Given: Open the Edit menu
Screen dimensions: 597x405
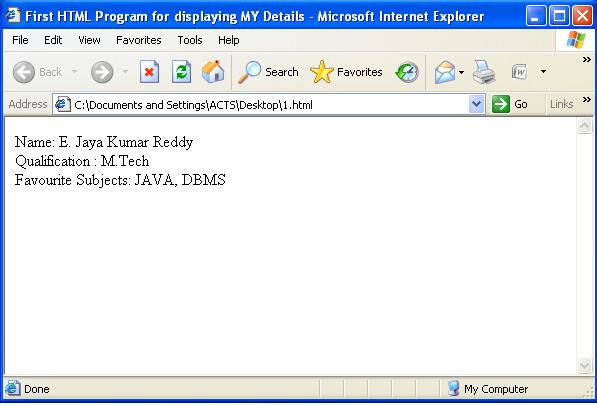Looking at the screenshot, I should (53, 40).
